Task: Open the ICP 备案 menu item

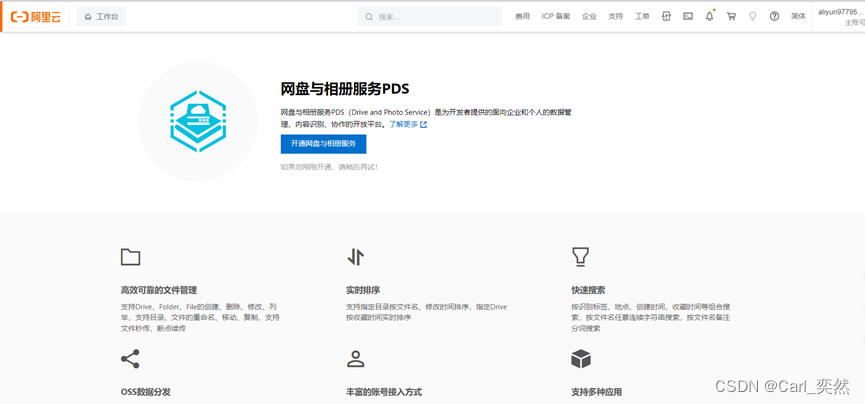Action: pos(556,17)
